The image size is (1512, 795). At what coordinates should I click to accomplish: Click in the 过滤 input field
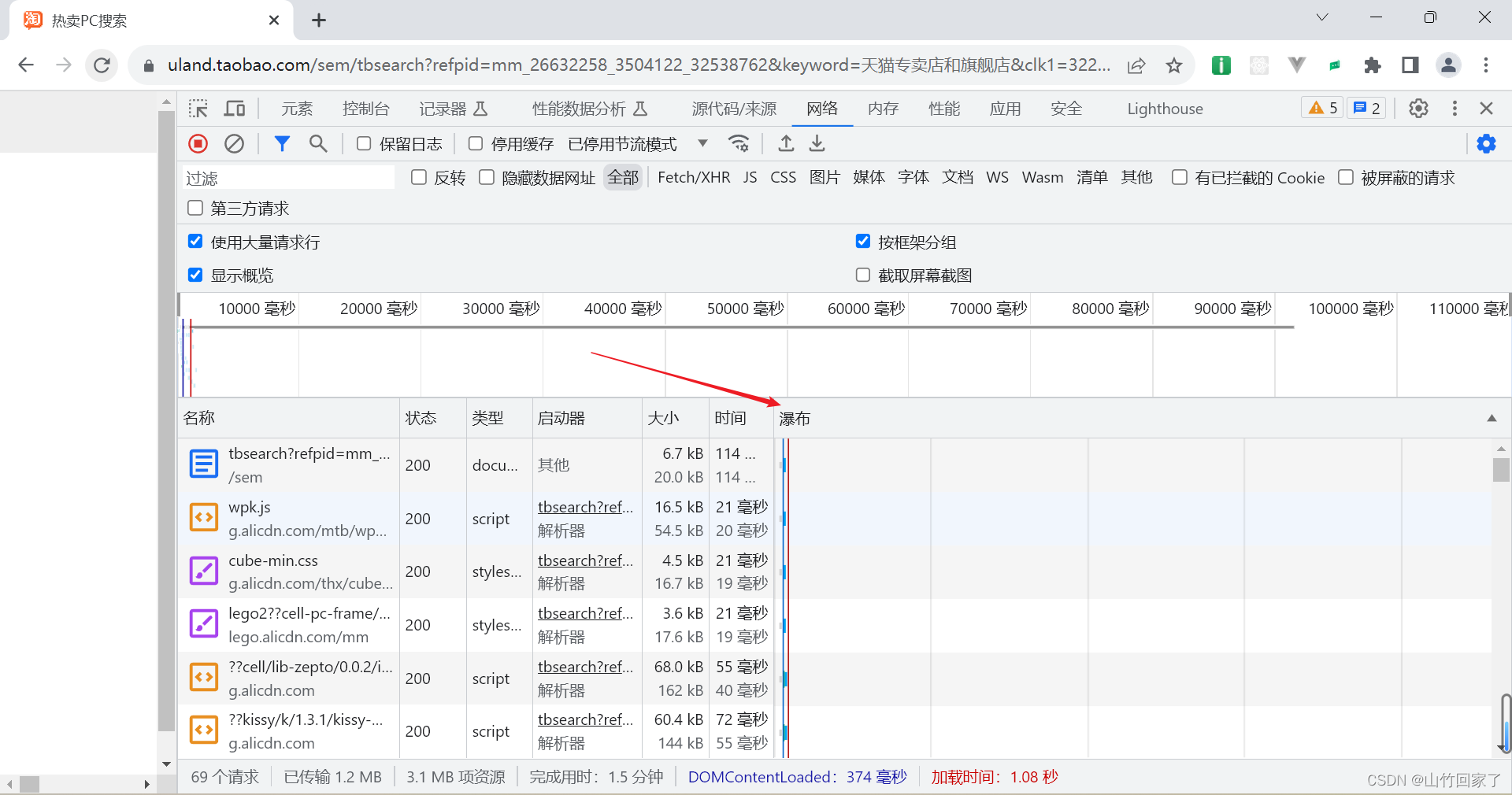pos(289,178)
